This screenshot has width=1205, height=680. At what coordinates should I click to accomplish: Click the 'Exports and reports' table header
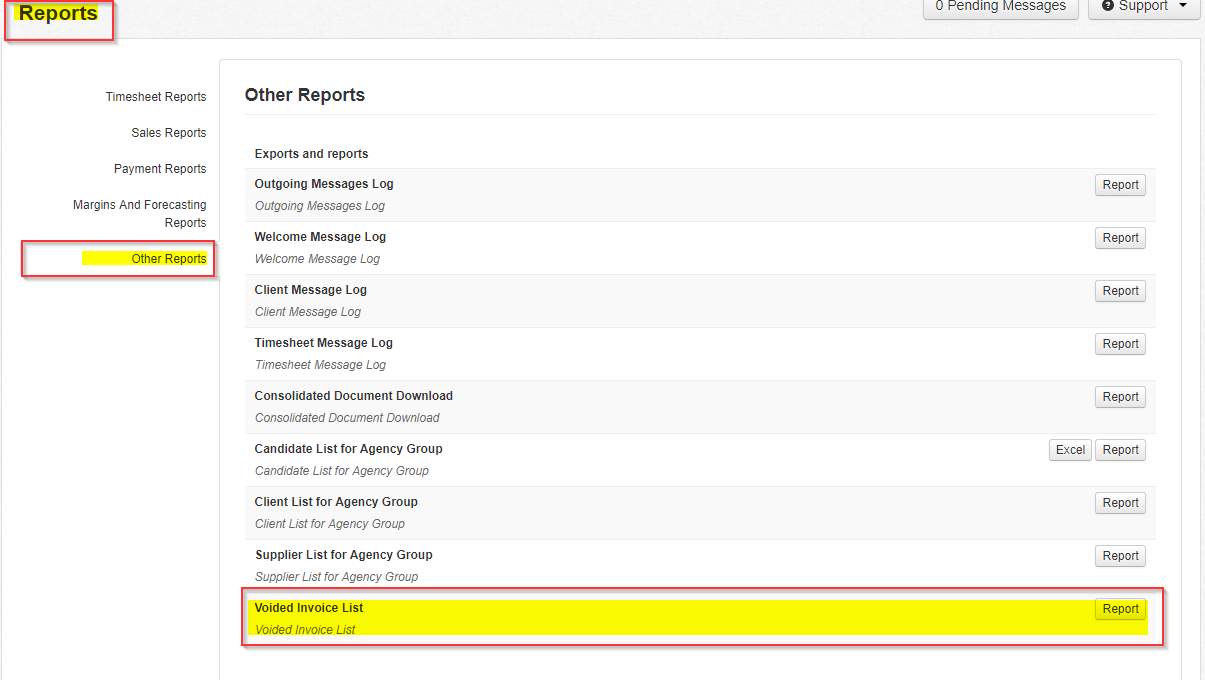pyautogui.click(x=311, y=154)
